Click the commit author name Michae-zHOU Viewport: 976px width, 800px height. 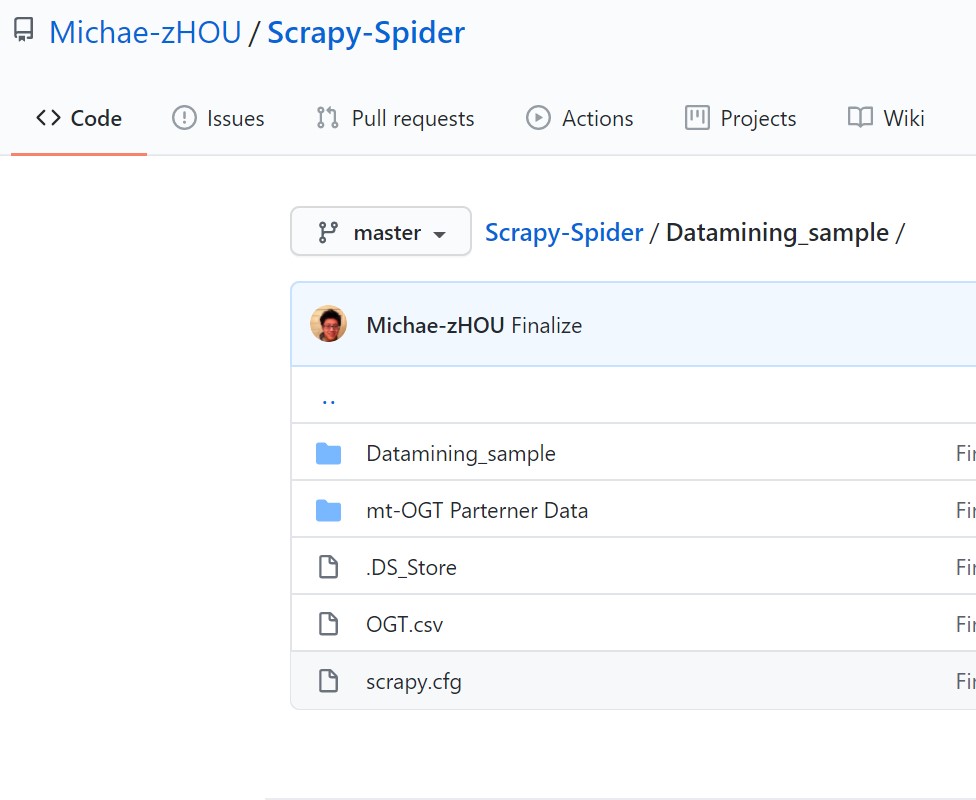coord(435,325)
